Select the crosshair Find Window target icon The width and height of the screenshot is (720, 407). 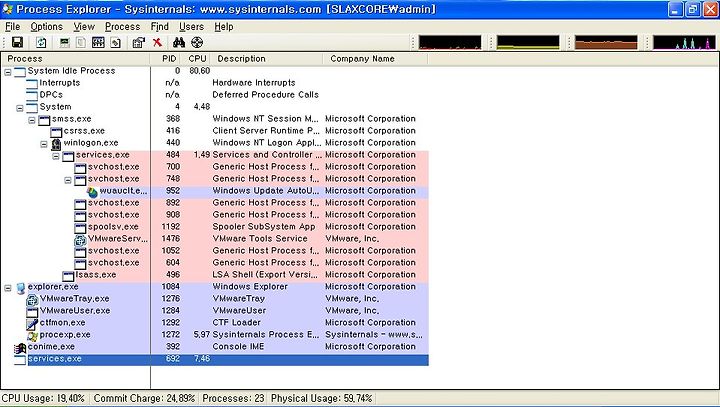point(197,43)
